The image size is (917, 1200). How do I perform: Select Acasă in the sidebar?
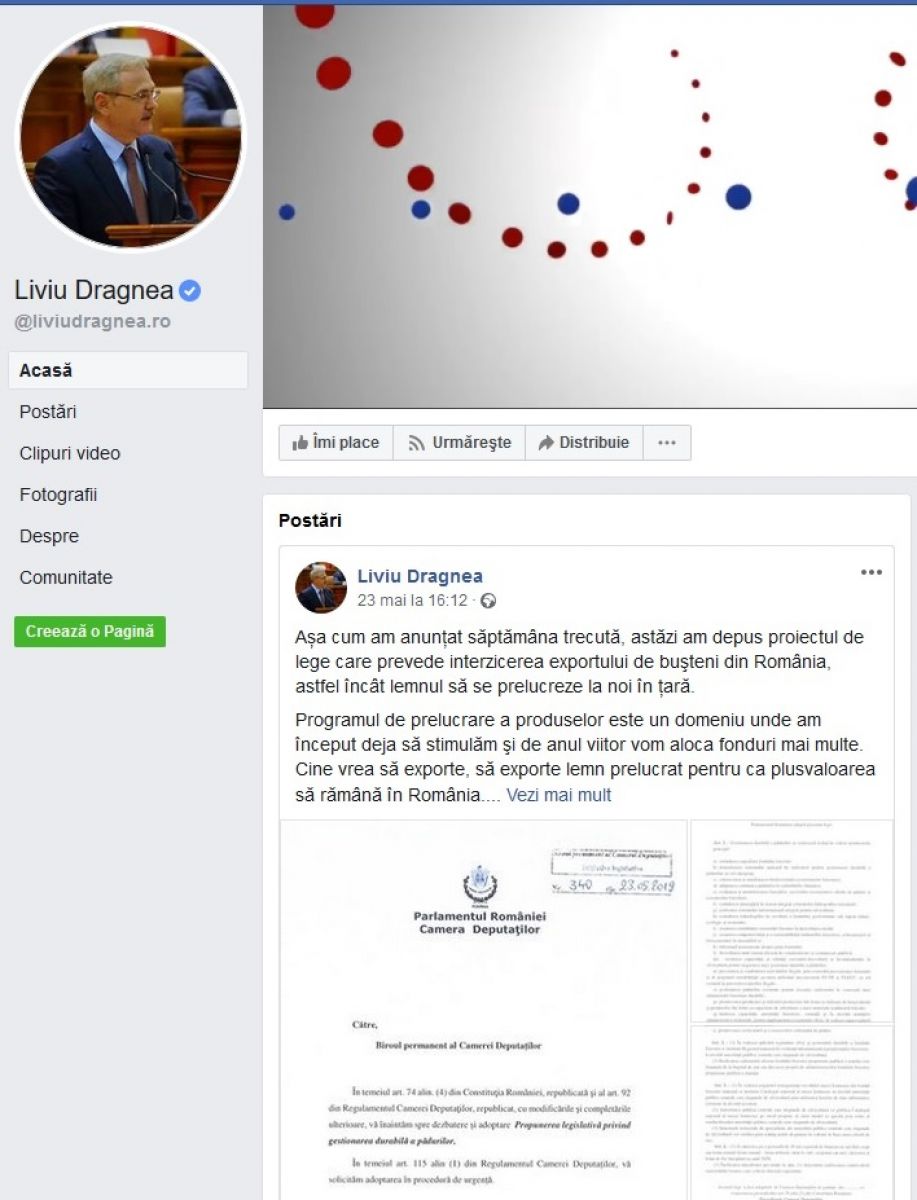128,370
